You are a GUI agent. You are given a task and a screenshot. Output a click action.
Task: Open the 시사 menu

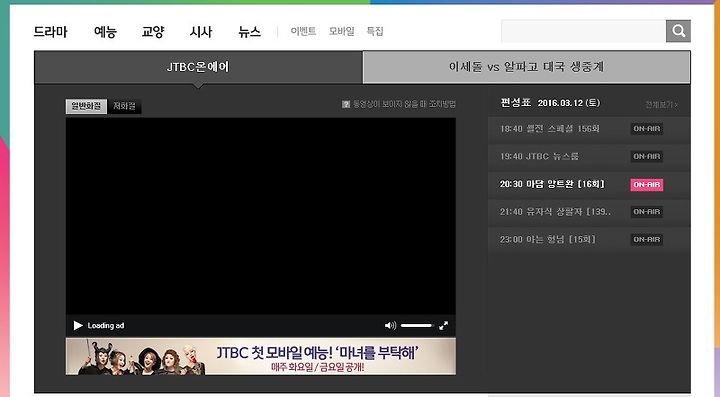[x=201, y=32]
